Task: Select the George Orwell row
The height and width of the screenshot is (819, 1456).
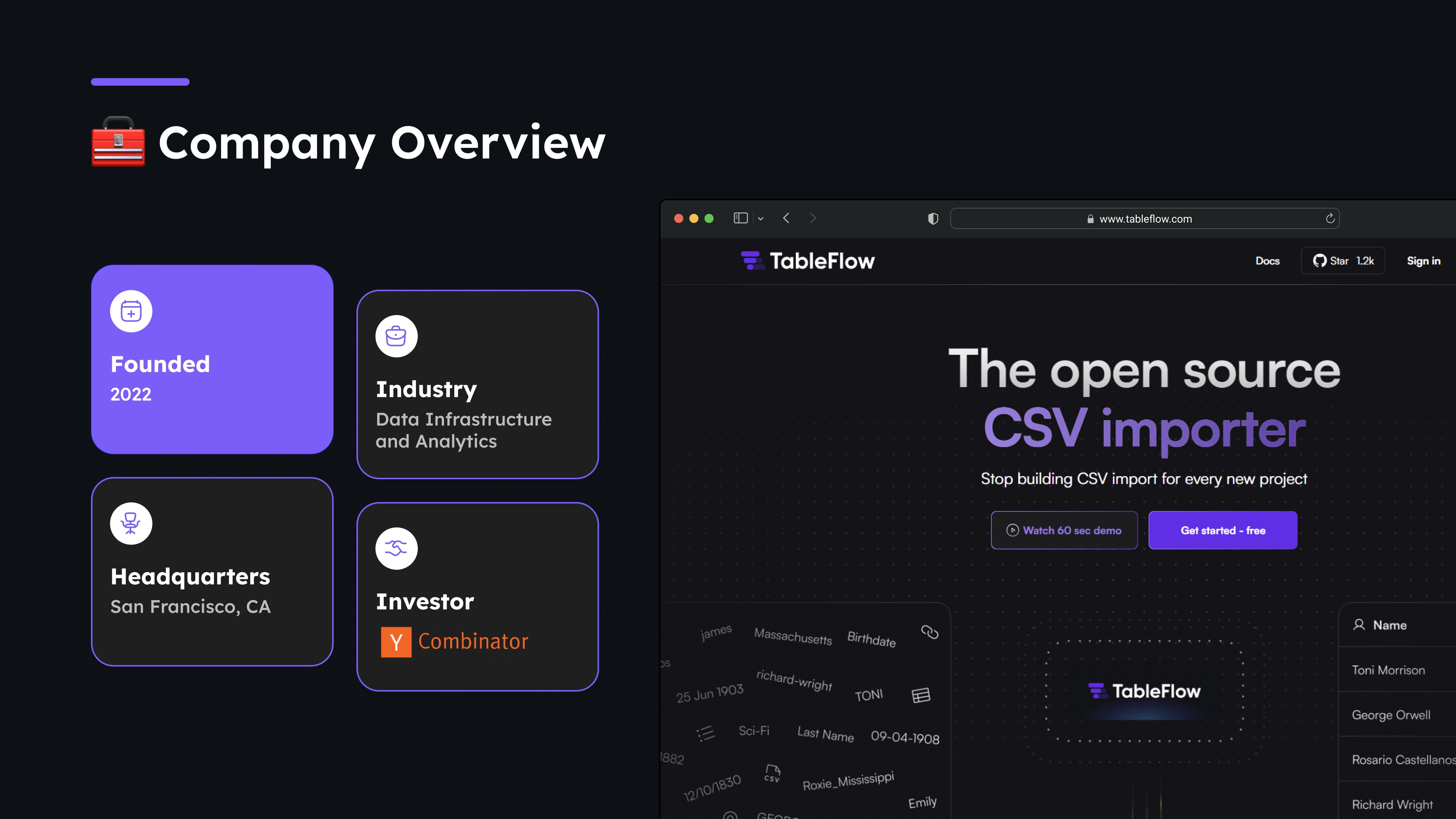Action: (x=1397, y=714)
